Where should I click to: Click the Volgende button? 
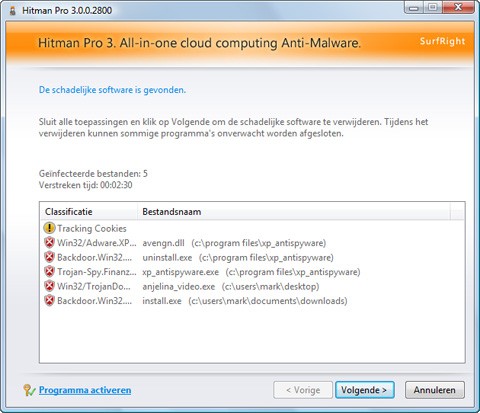(x=365, y=390)
